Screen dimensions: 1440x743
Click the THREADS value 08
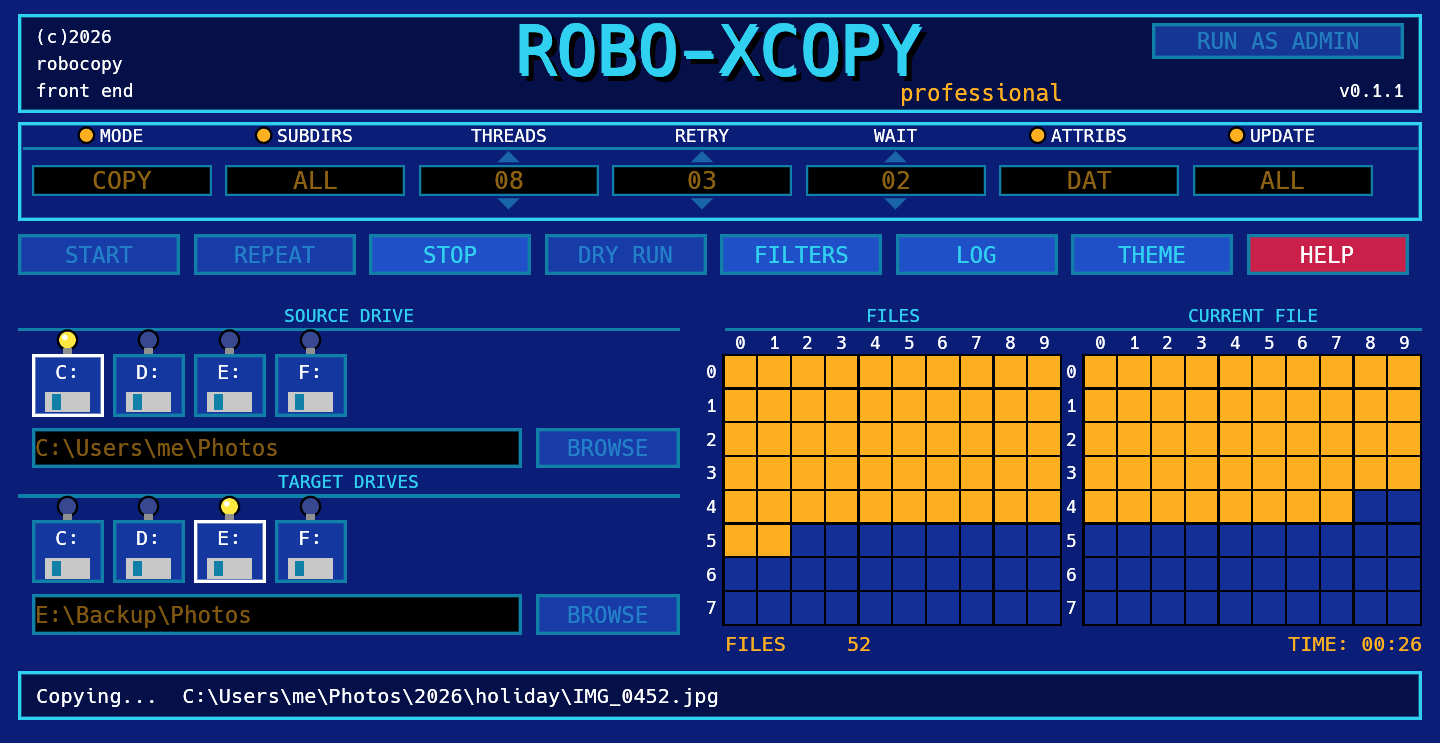pyautogui.click(x=509, y=180)
